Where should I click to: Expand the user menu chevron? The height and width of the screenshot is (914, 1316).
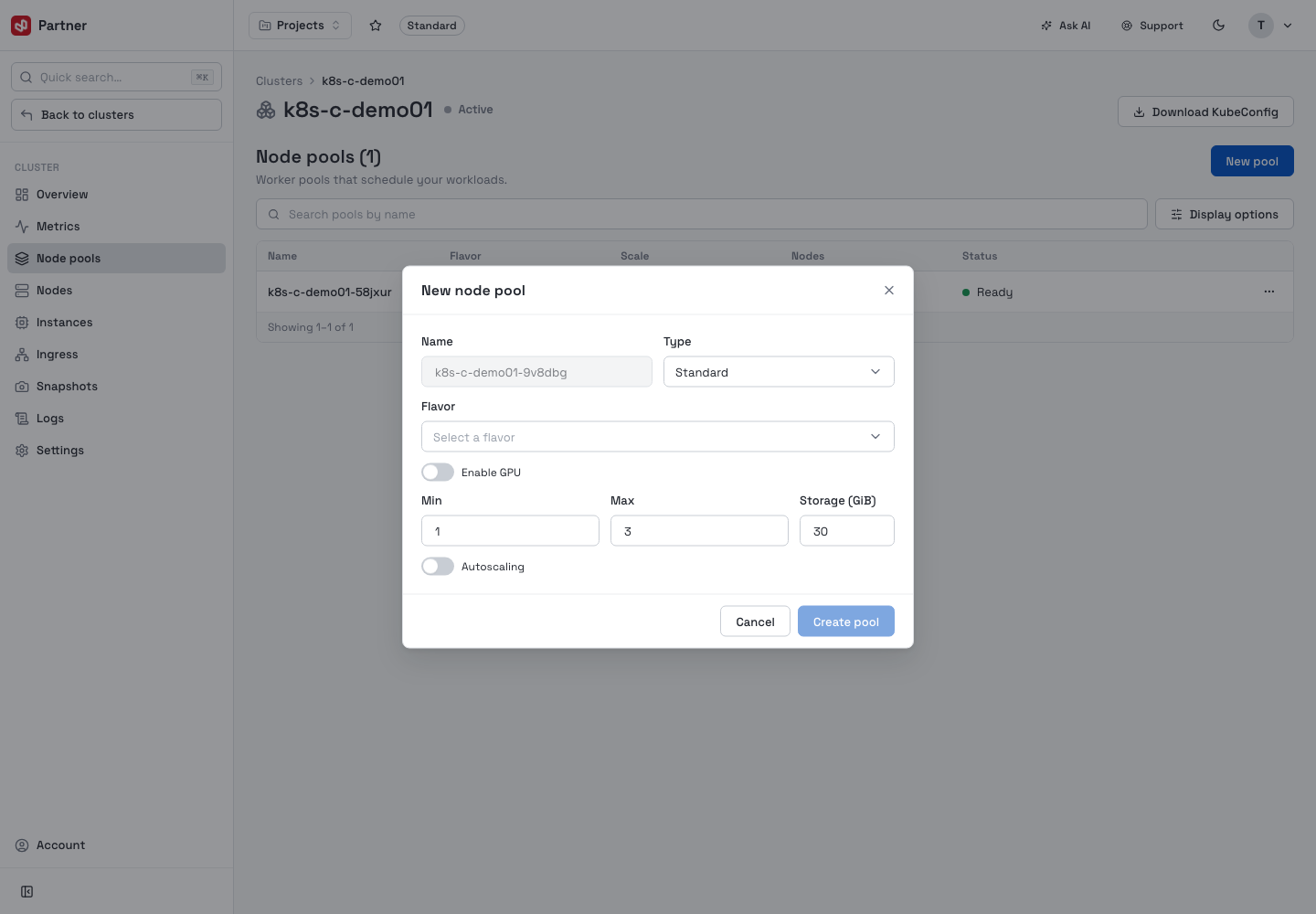point(1288,26)
